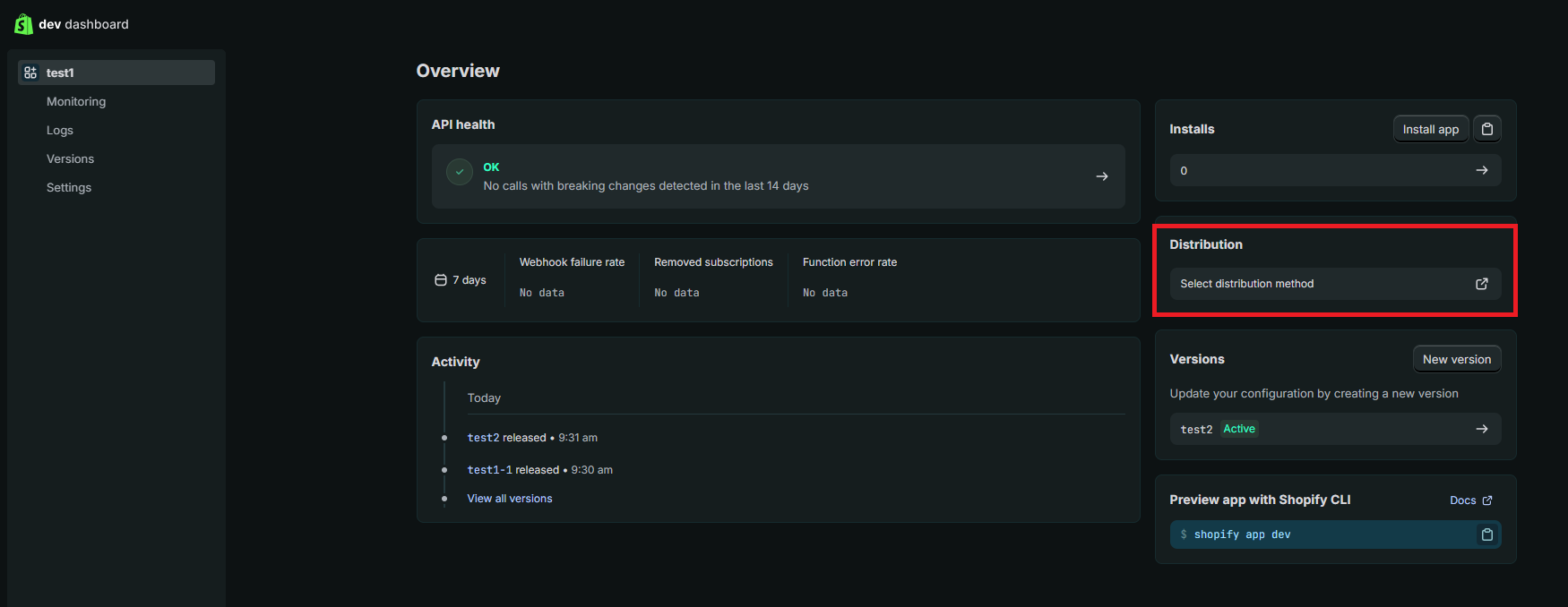Click external link icon in Distribution row
The width and height of the screenshot is (1568, 607).
pyautogui.click(x=1481, y=284)
